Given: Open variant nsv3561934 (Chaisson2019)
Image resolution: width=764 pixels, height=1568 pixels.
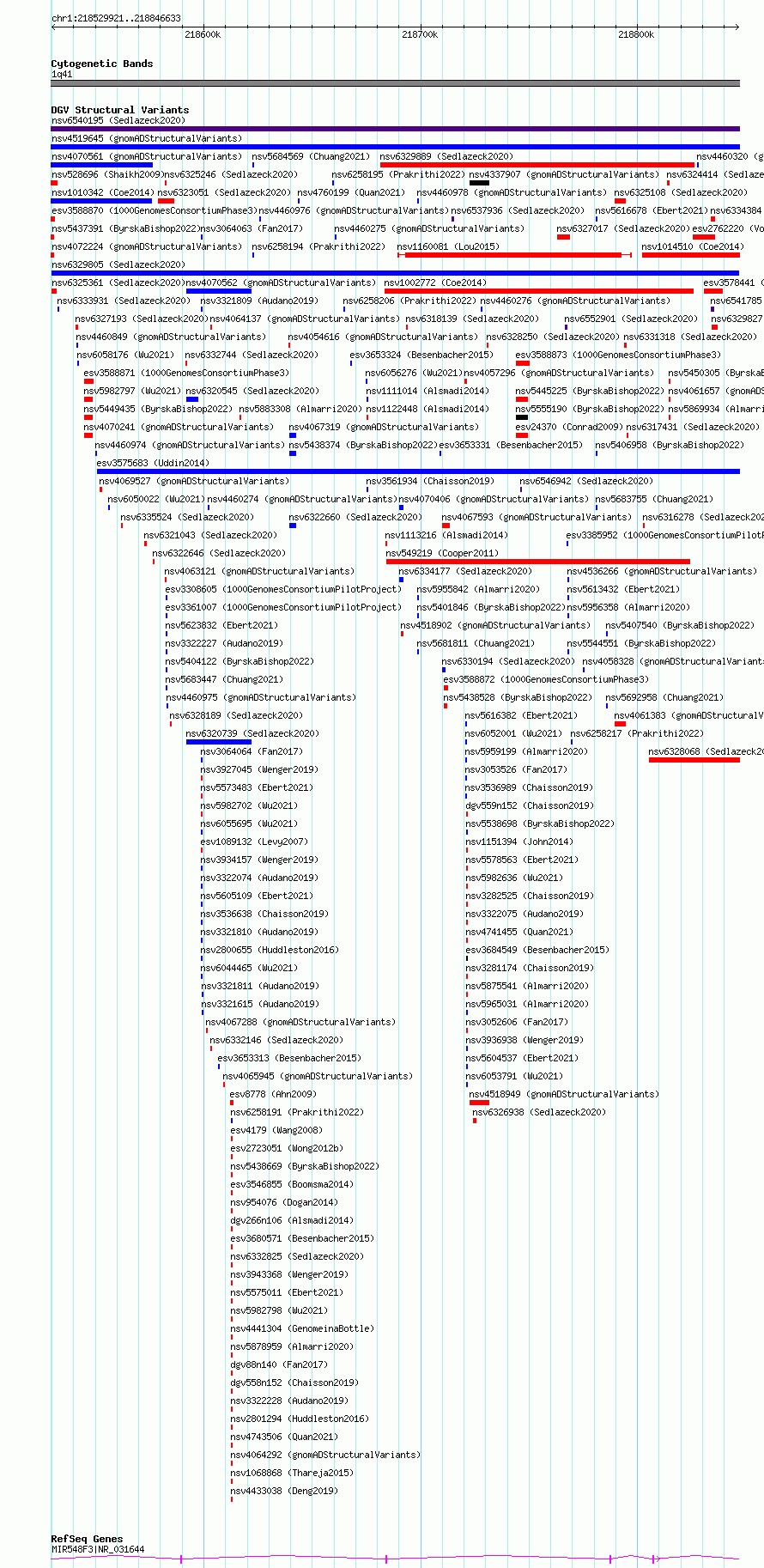Looking at the screenshot, I should (430, 481).
